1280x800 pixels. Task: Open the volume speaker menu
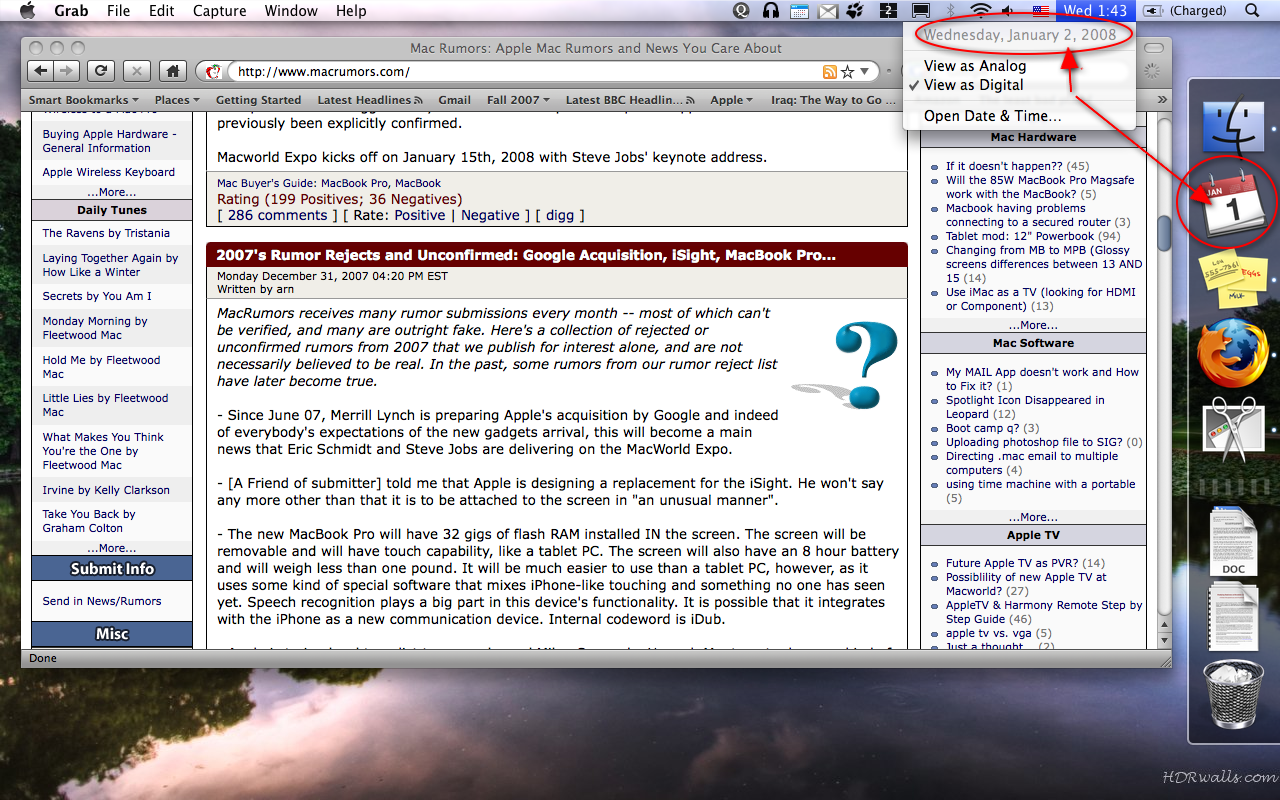(1010, 11)
